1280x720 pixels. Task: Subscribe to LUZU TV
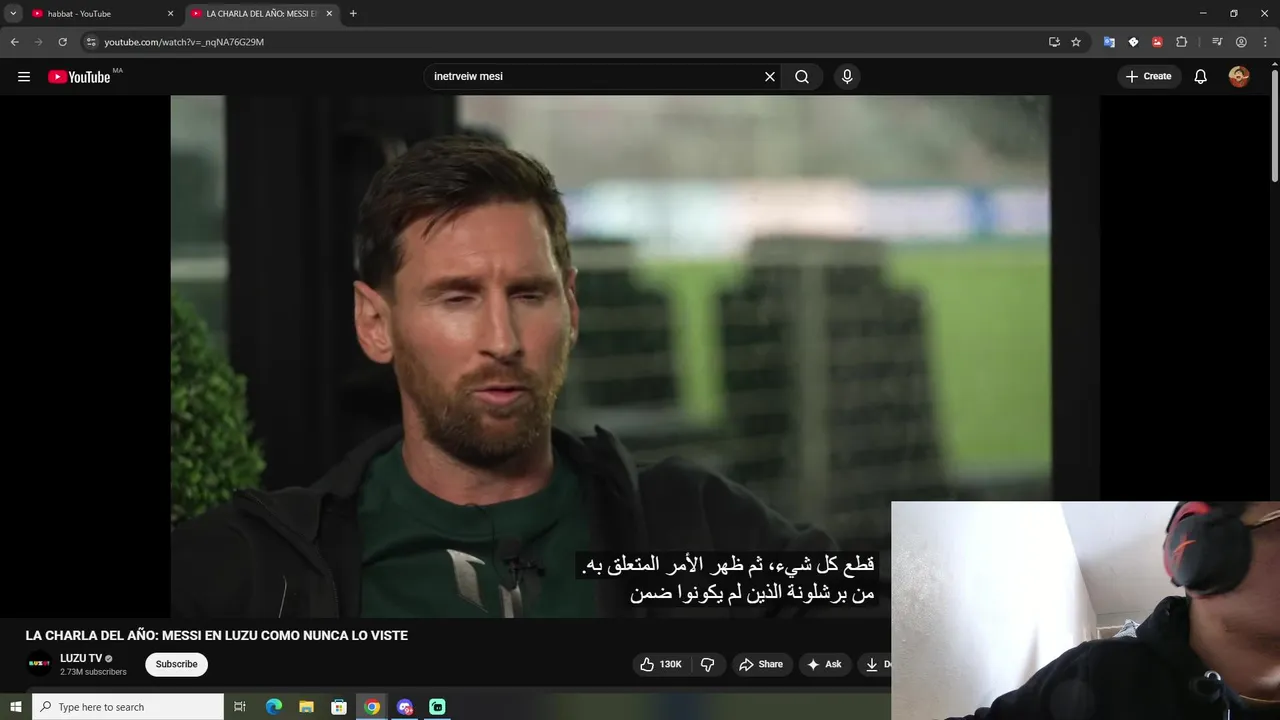[x=176, y=664]
